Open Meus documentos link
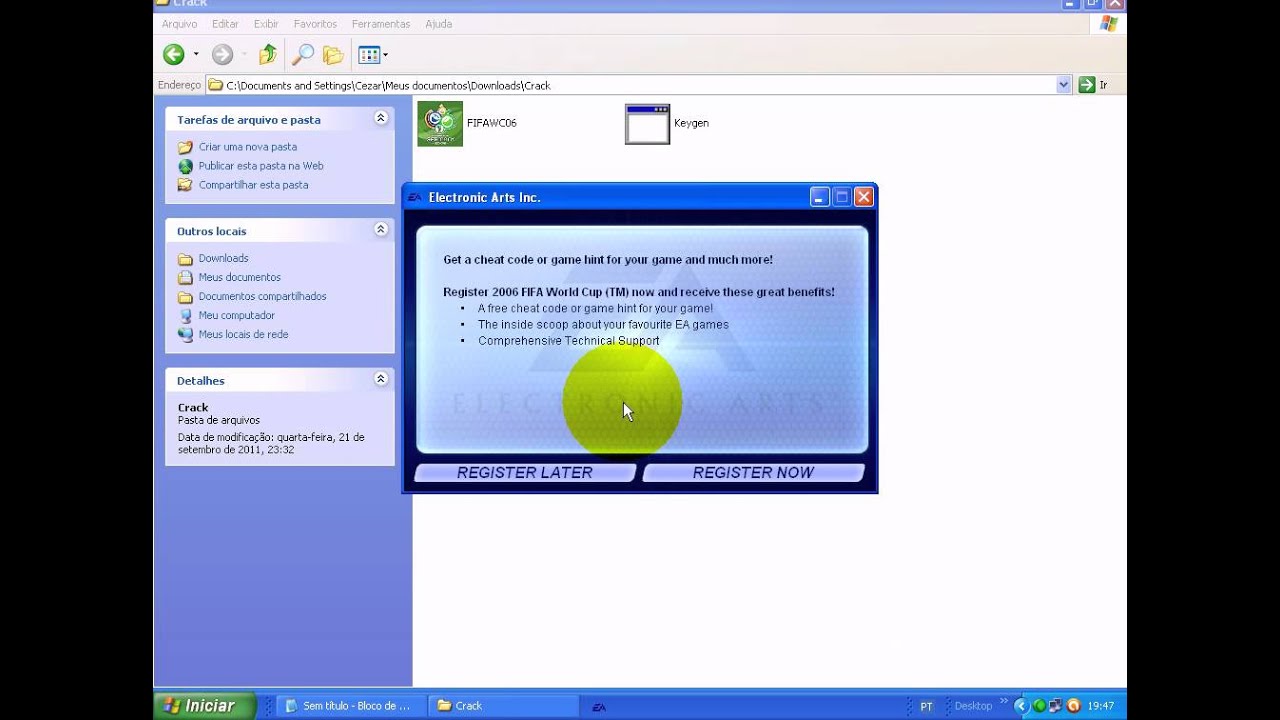The width and height of the screenshot is (1280, 720). (239, 277)
